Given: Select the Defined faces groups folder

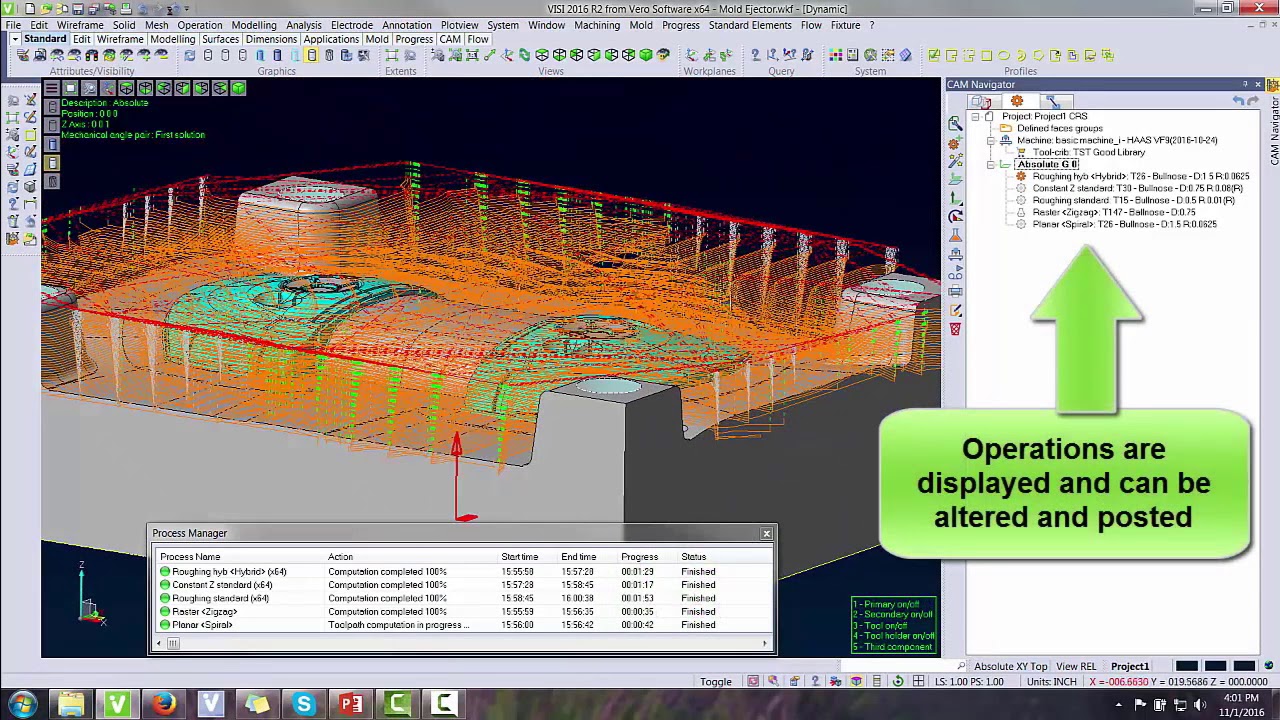Looking at the screenshot, I should point(1059,128).
